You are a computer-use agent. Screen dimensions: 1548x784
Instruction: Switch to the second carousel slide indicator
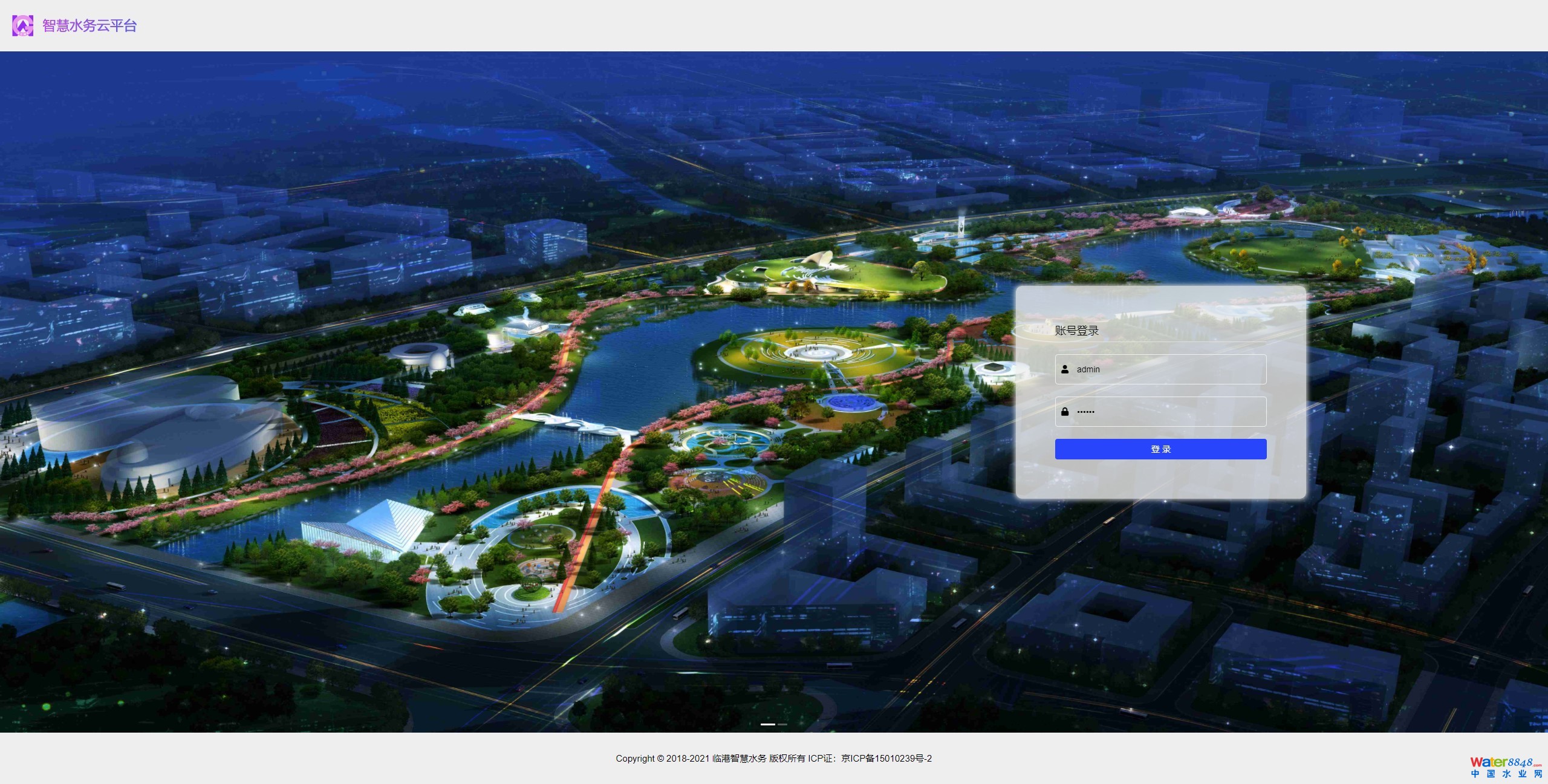click(782, 724)
